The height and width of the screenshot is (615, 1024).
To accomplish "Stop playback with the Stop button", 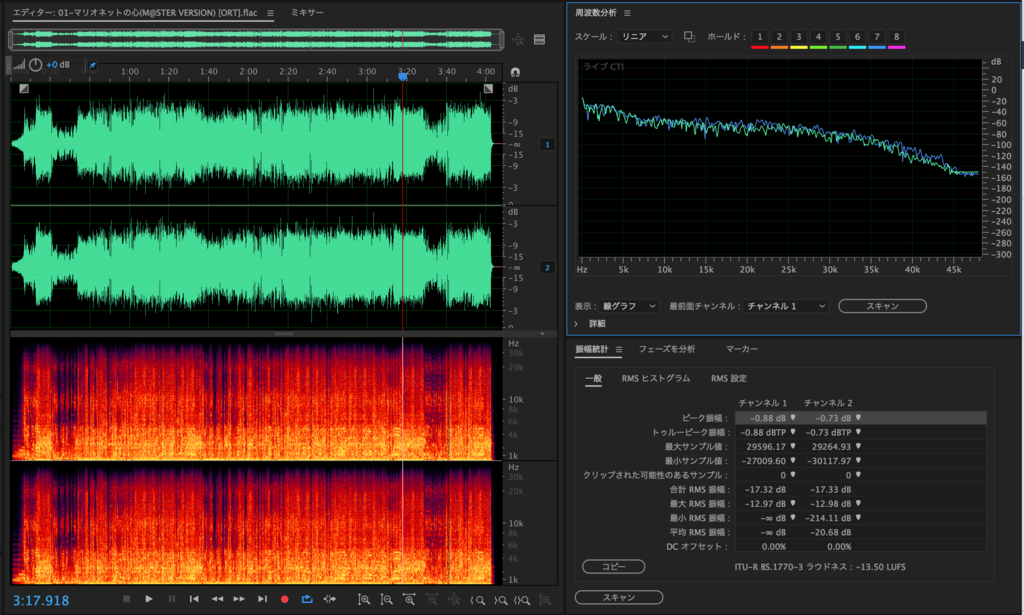I will pyautogui.click(x=127, y=599).
